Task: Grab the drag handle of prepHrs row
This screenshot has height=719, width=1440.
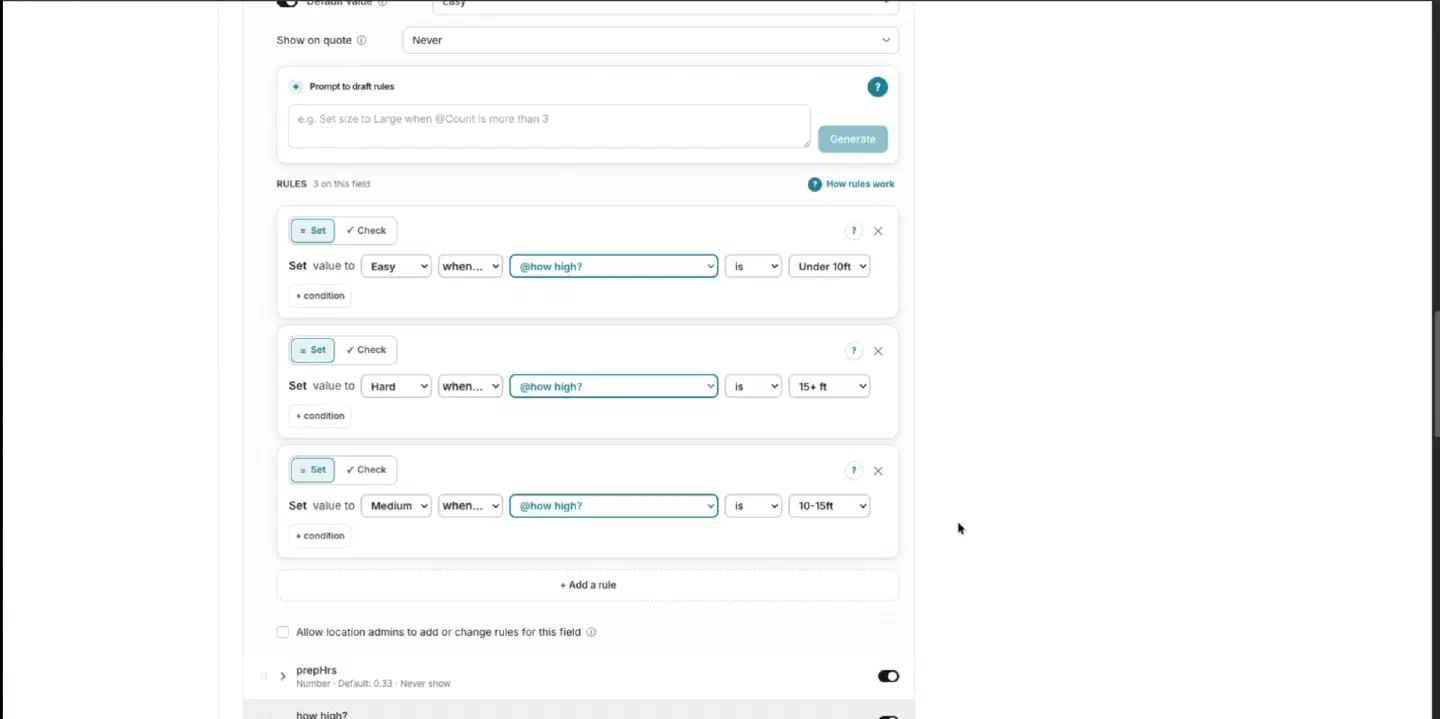Action: pyautogui.click(x=264, y=676)
